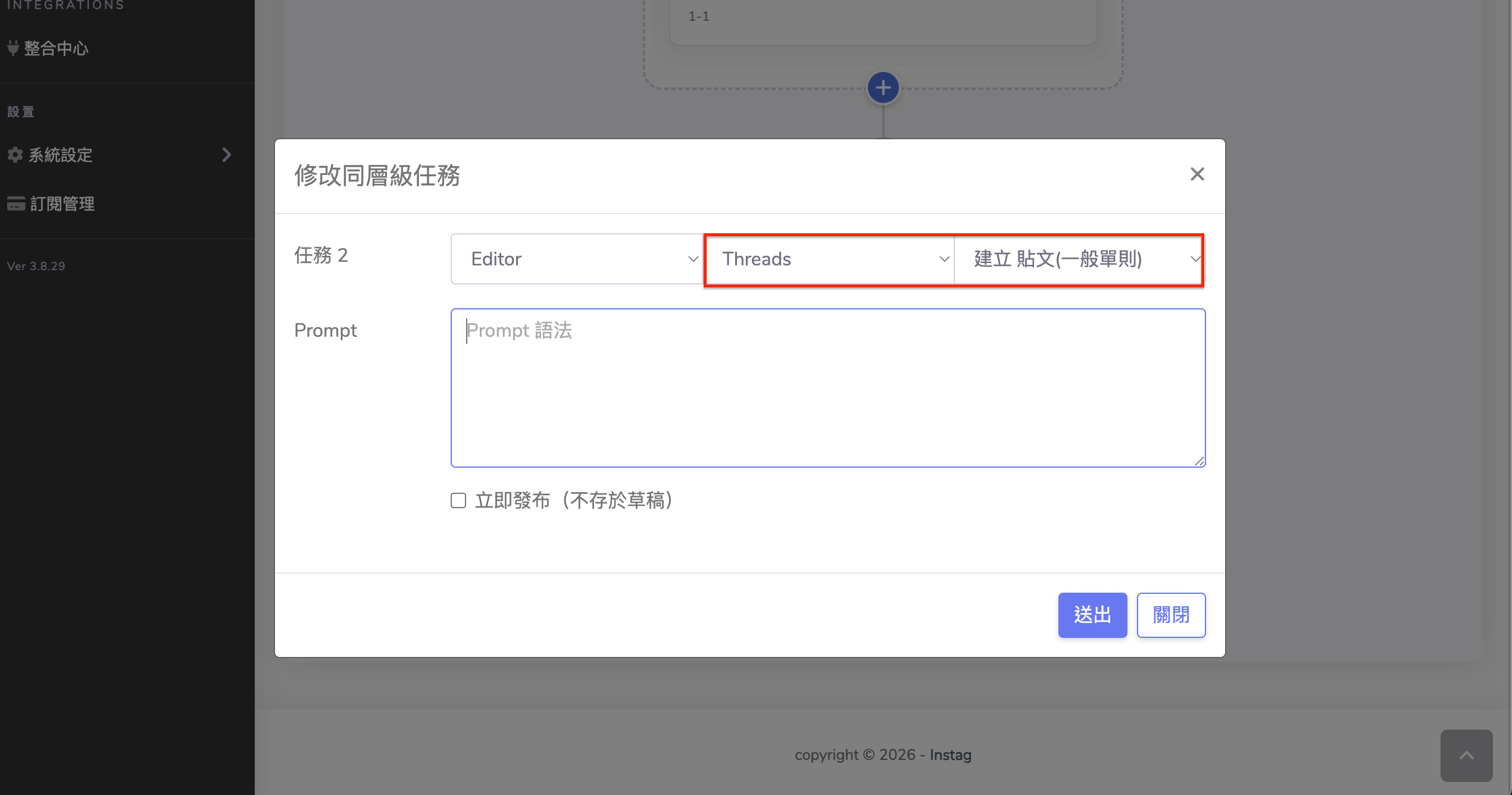This screenshot has height=795, width=1512.
Task: Click the textarea resize handle corner
Action: click(1199, 461)
